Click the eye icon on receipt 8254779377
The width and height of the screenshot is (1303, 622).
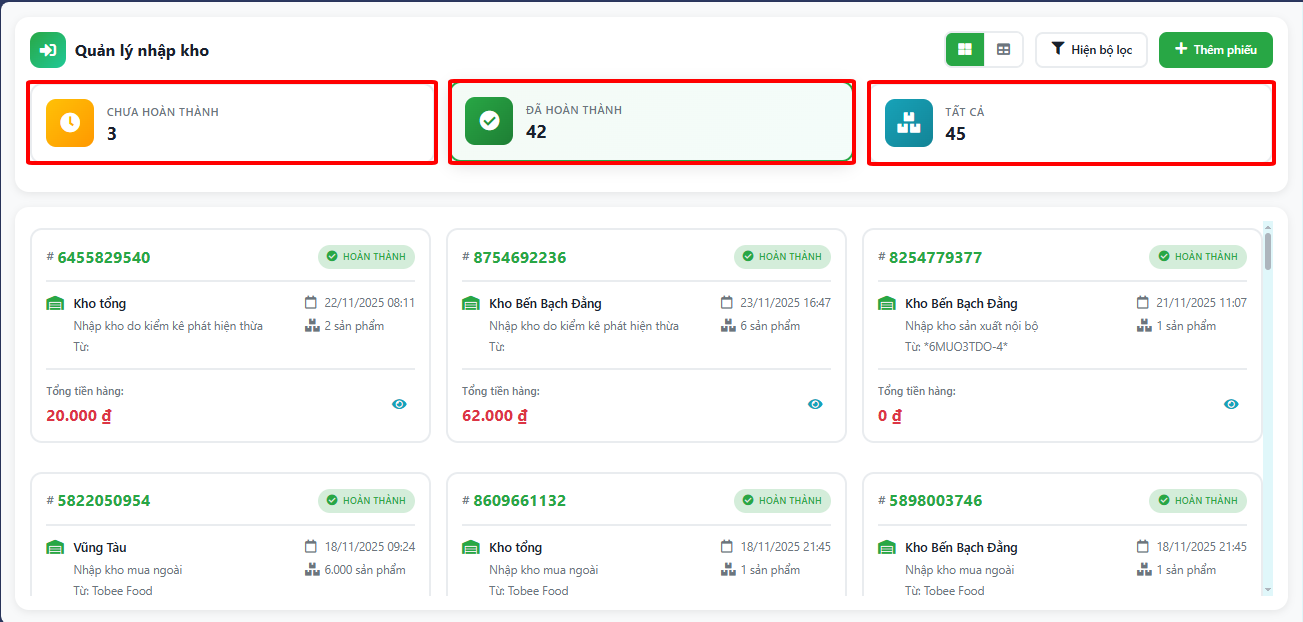(x=1231, y=404)
